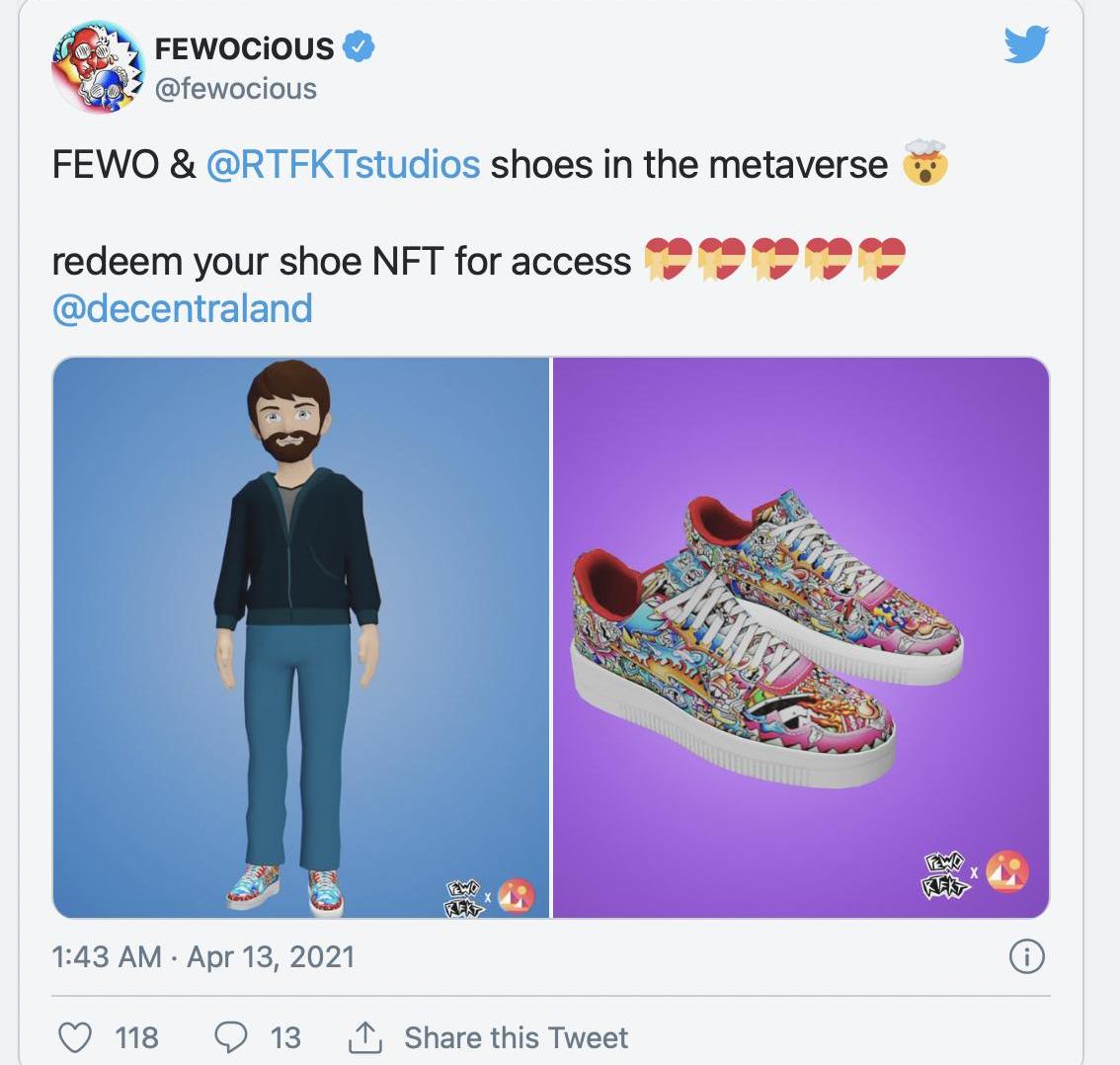1120x1065 pixels.
Task: Open replies via speech bubble icon
Action: pyautogui.click(x=231, y=1037)
